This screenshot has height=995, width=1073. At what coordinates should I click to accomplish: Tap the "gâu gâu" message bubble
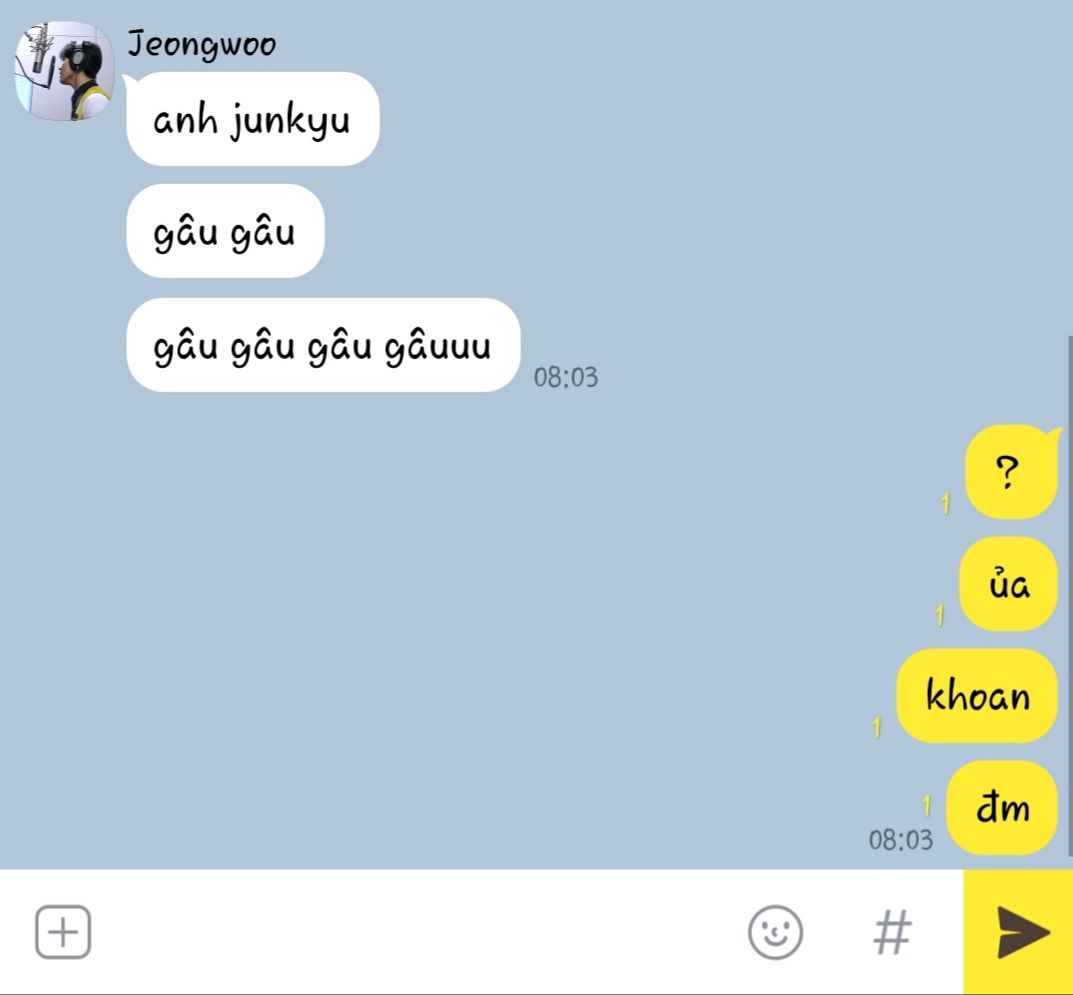225,231
